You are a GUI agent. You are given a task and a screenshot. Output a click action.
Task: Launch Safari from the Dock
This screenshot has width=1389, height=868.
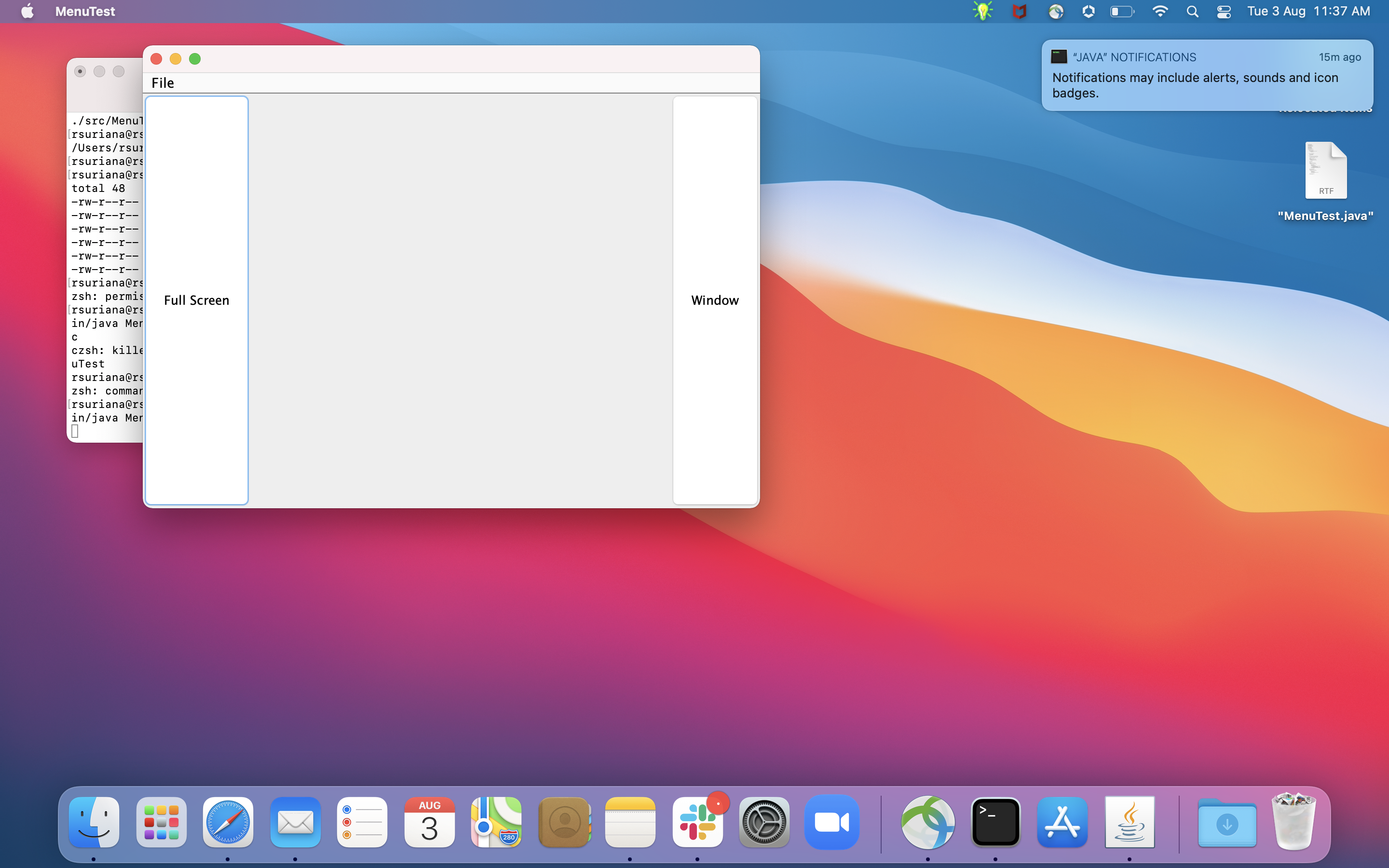[228, 822]
